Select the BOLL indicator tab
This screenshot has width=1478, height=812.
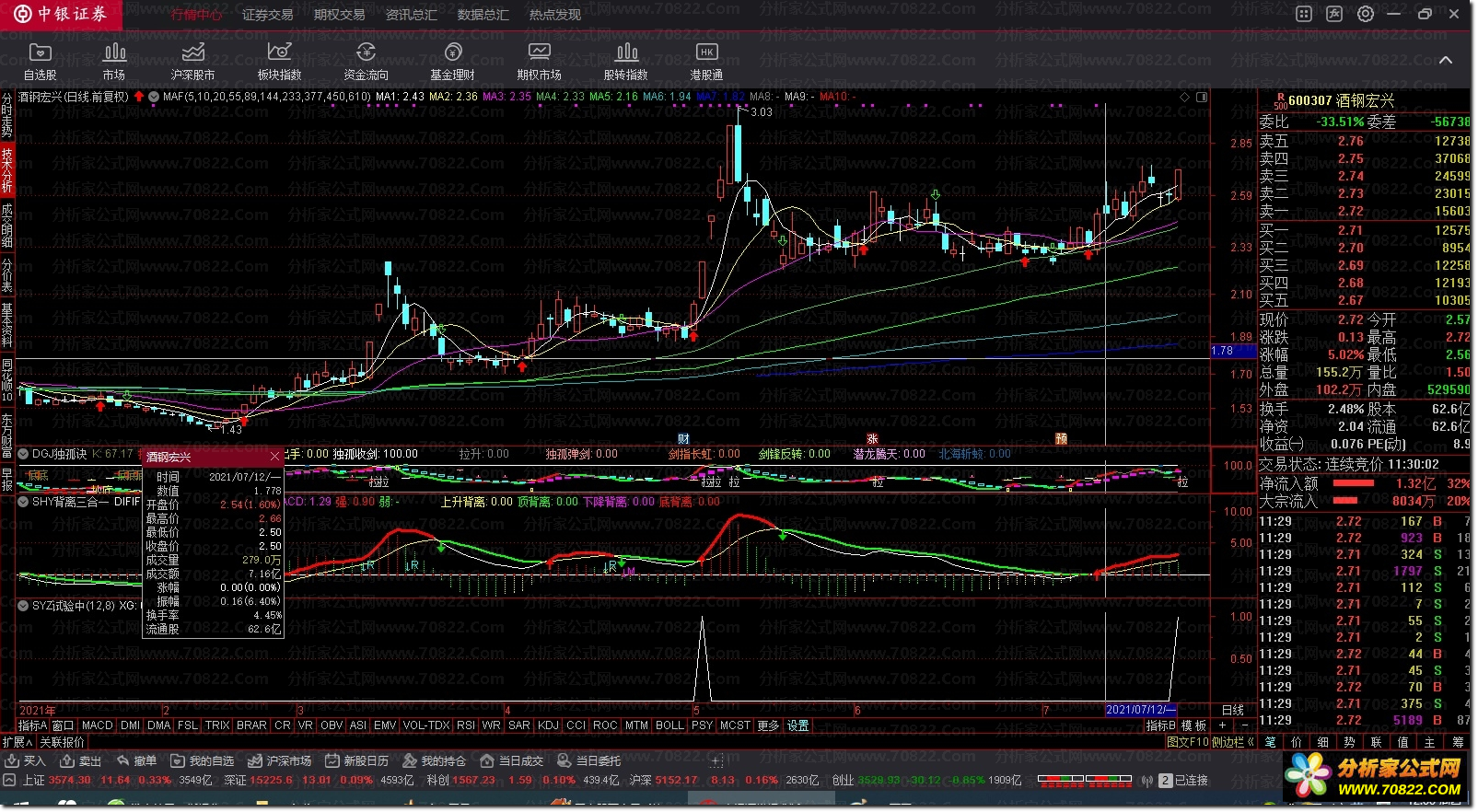[x=669, y=725]
